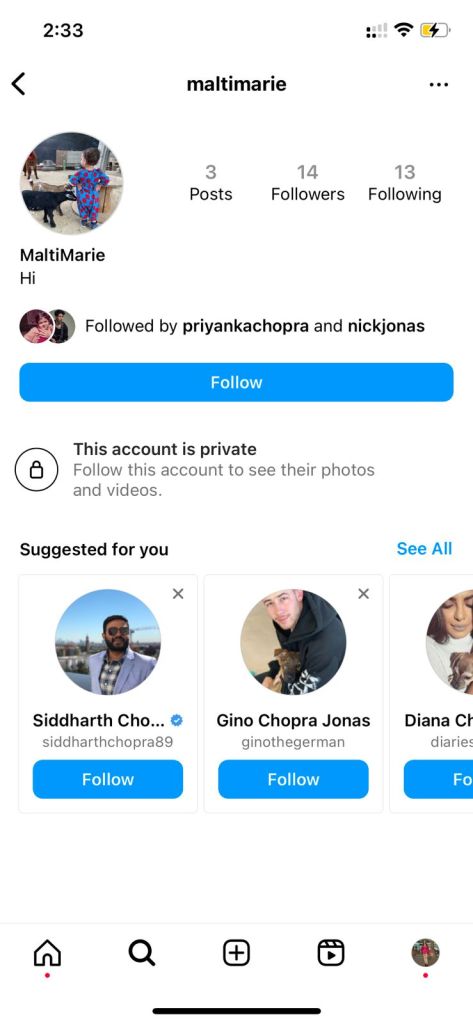The height and width of the screenshot is (1024, 473).
Task: Follow siddharthchopra89
Action: (108, 779)
